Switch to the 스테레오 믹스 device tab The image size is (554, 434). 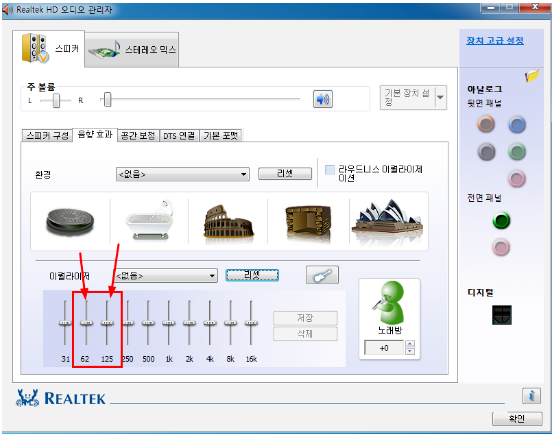132,50
